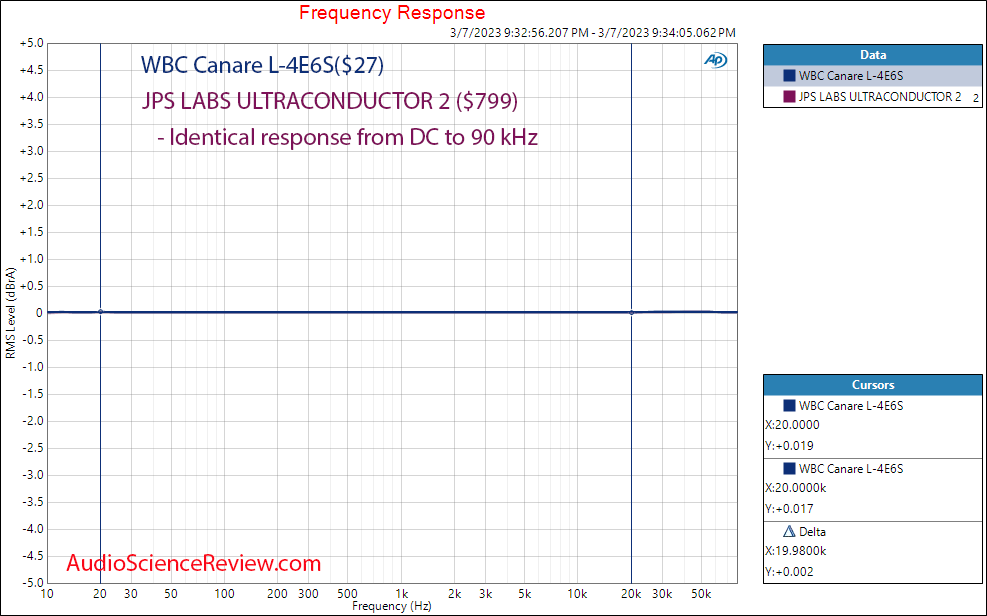Click the 50k tick on the frequency axis
The height and width of the screenshot is (616, 987).
[701, 594]
